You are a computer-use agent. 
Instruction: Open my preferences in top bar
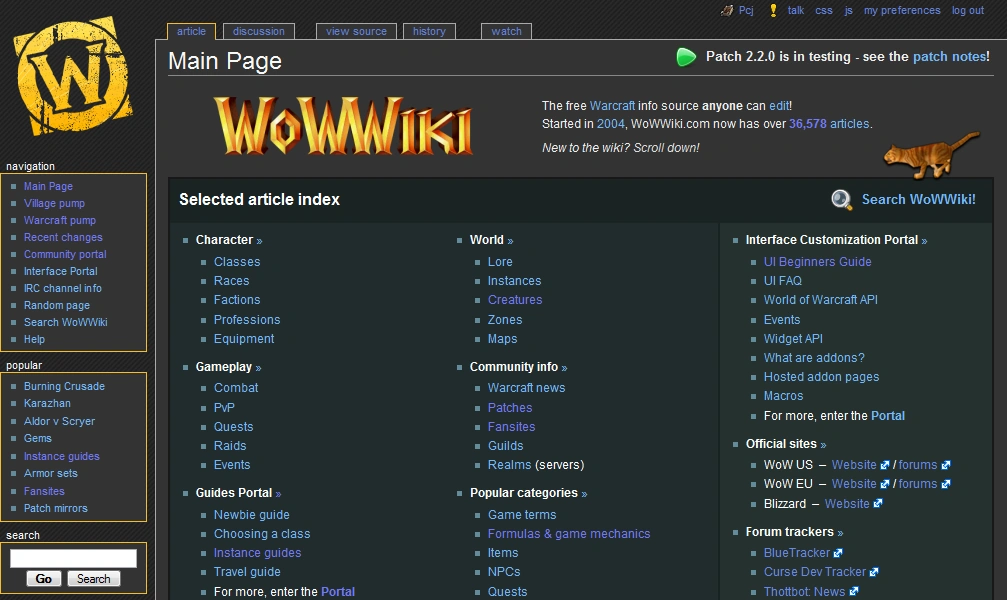coord(902,10)
